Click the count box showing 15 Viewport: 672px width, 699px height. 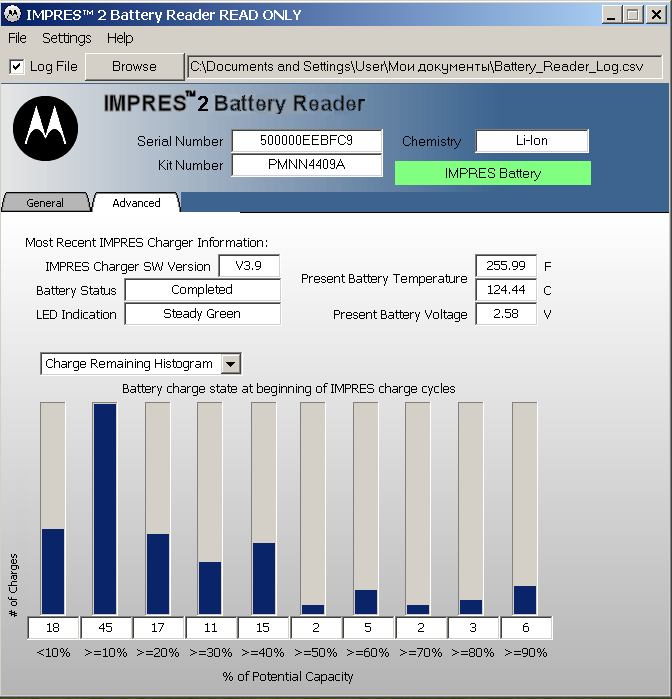pyautogui.click(x=264, y=628)
